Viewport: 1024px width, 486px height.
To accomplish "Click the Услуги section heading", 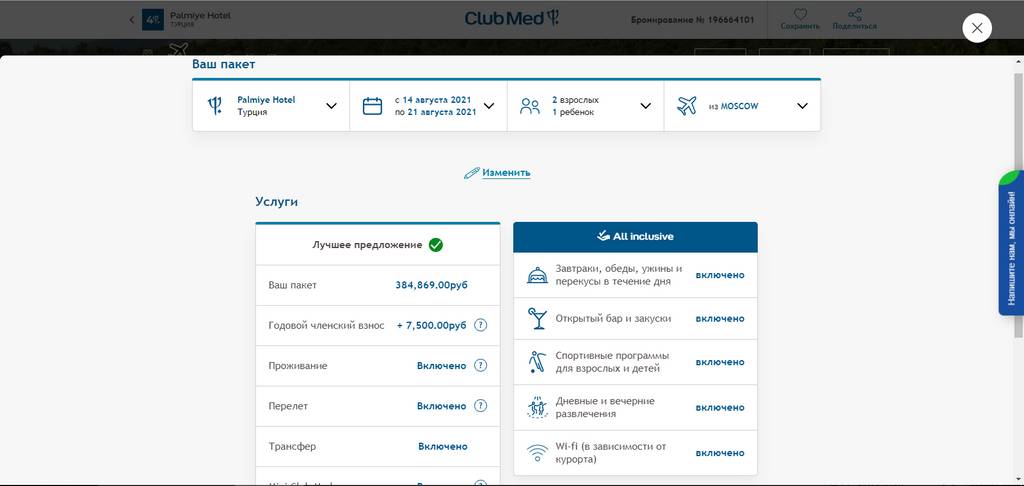I will [x=276, y=202].
